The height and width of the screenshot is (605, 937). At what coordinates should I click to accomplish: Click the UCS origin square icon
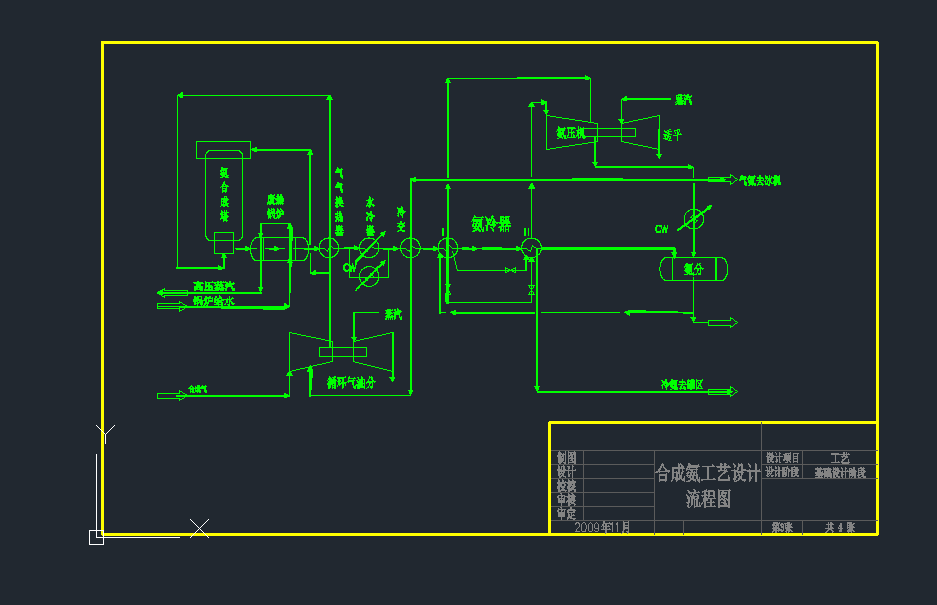point(96,537)
